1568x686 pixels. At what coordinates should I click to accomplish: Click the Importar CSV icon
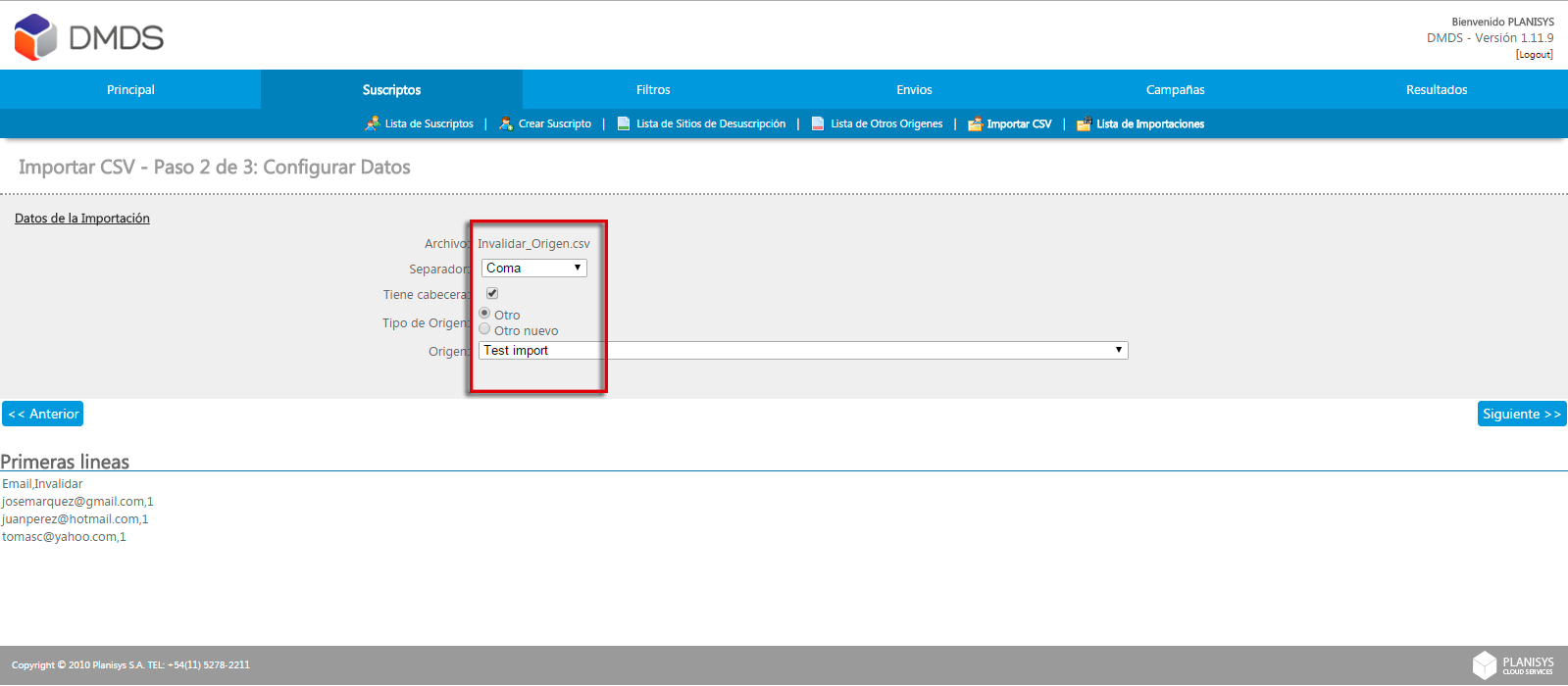click(x=975, y=123)
